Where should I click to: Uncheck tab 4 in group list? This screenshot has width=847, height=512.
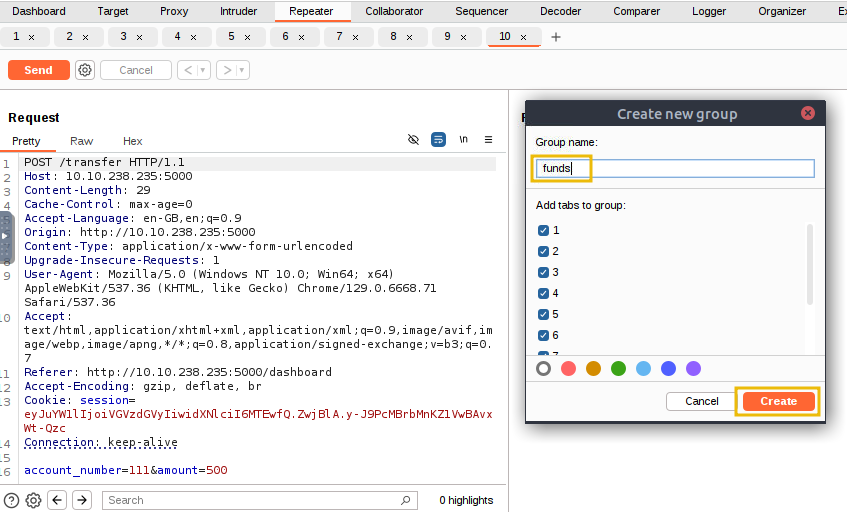coord(543,294)
